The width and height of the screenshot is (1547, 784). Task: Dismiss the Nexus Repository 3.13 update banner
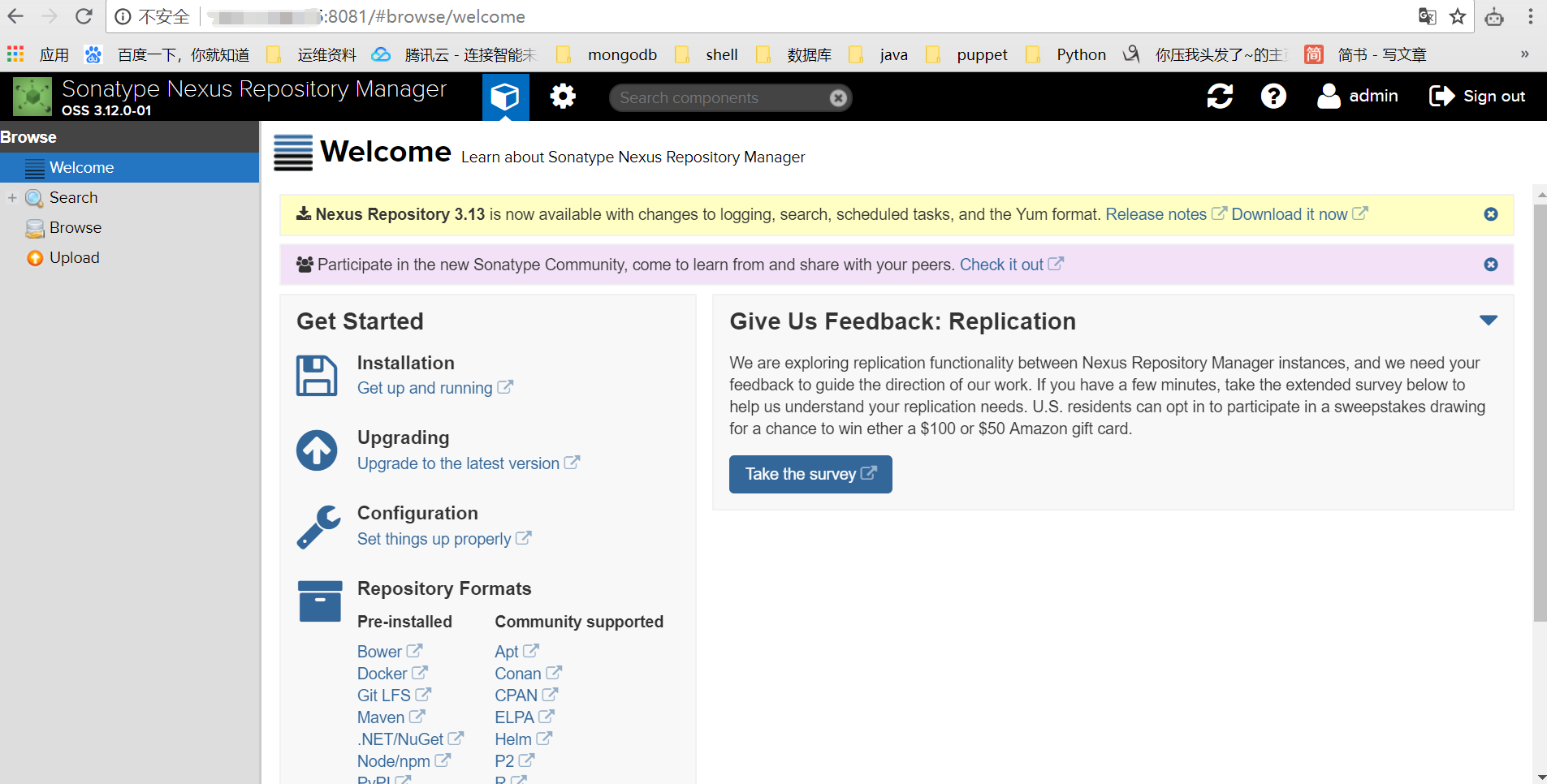1491,214
